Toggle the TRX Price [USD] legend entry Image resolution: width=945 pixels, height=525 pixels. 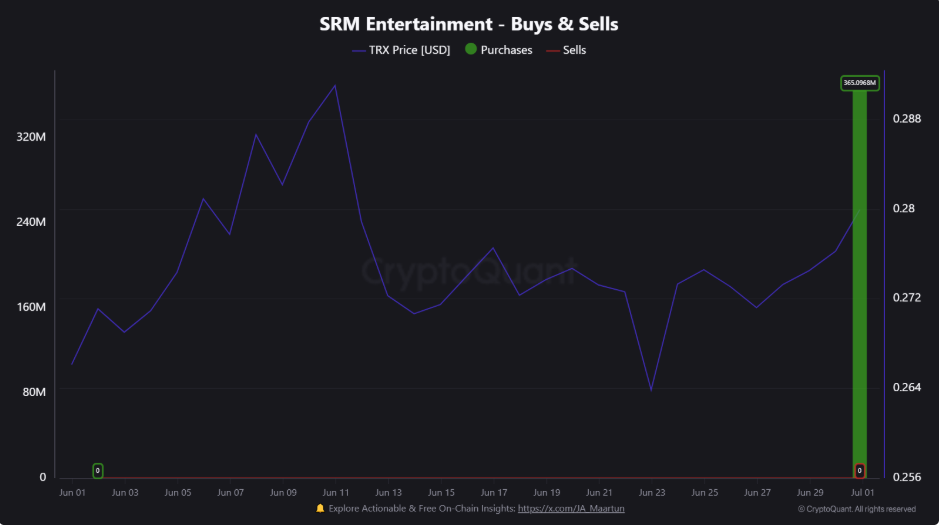click(401, 50)
